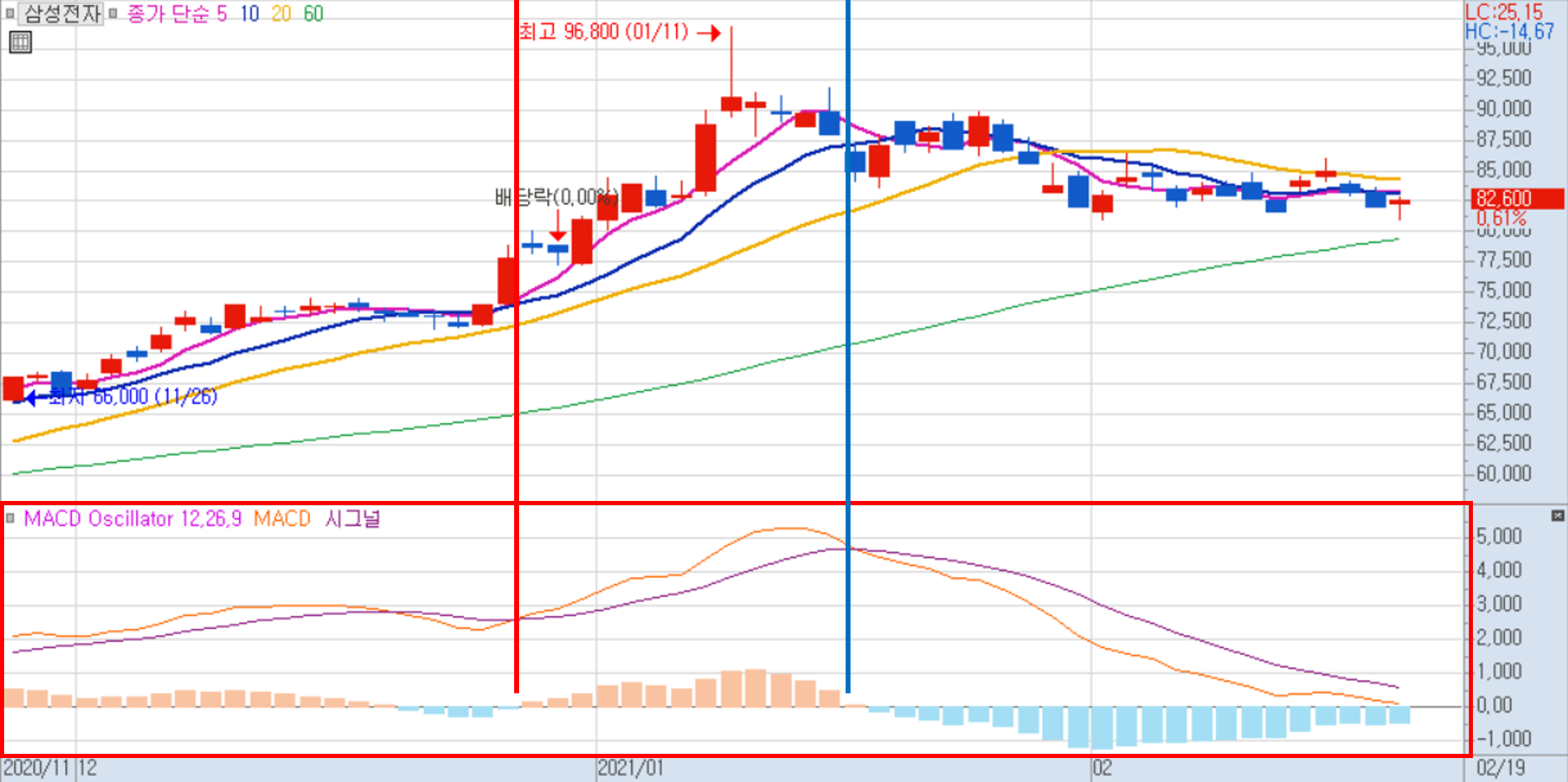Click the 배당락(0,00%) marker text
Viewport: 1568px width, 782px height.
pyautogui.click(x=555, y=197)
